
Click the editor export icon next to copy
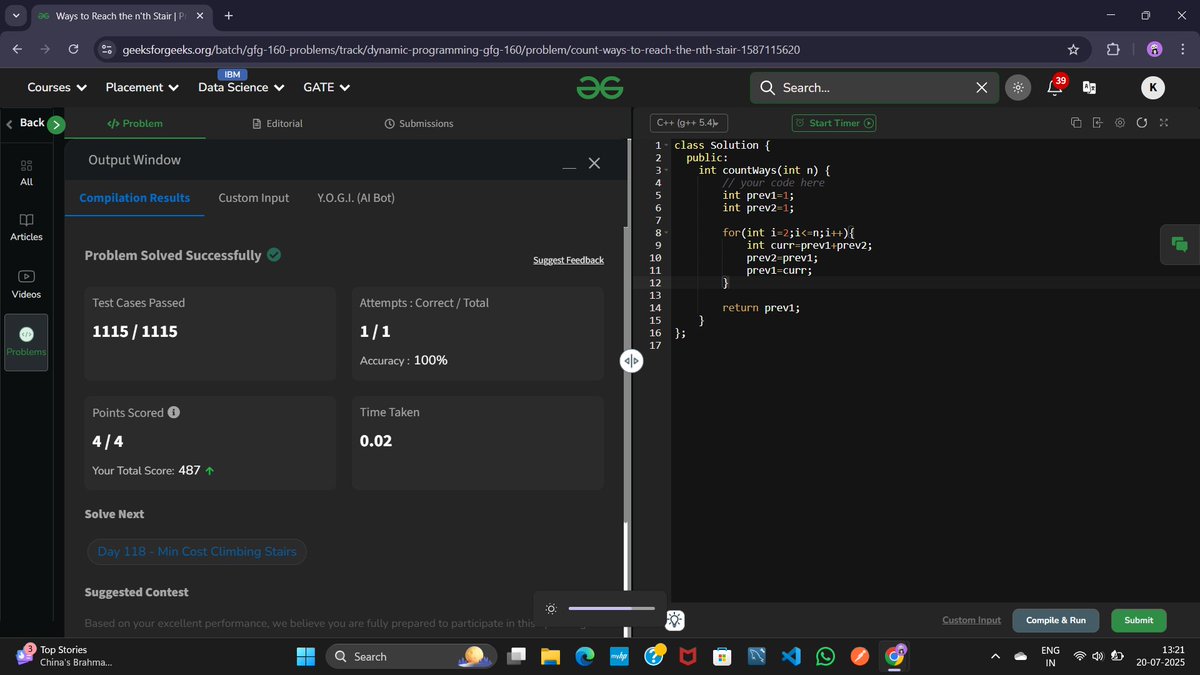[x=1097, y=123]
